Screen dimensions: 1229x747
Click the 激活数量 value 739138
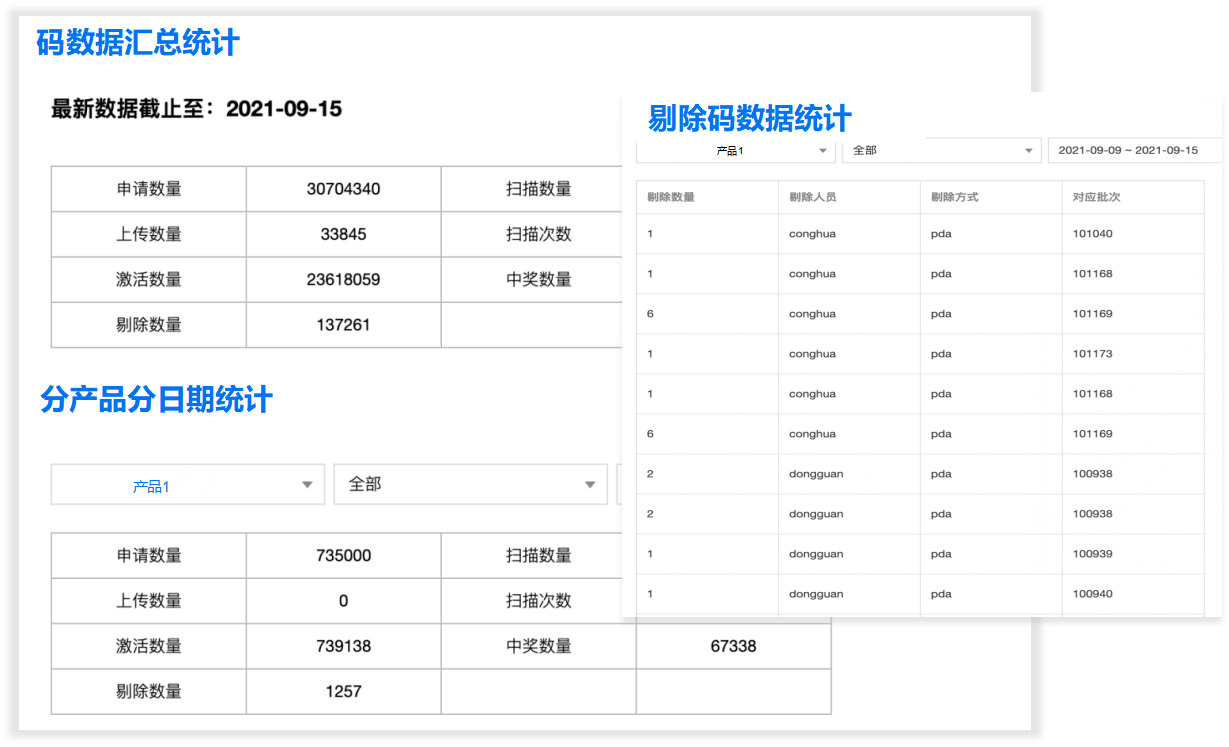point(343,646)
